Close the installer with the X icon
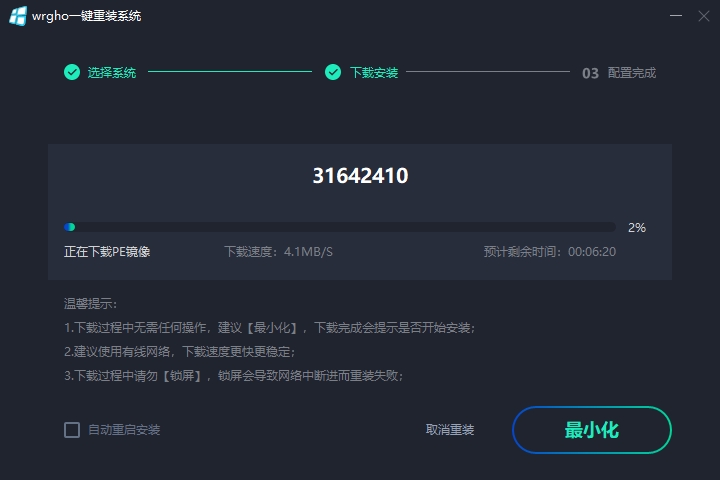The image size is (720, 480). (703, 16)
